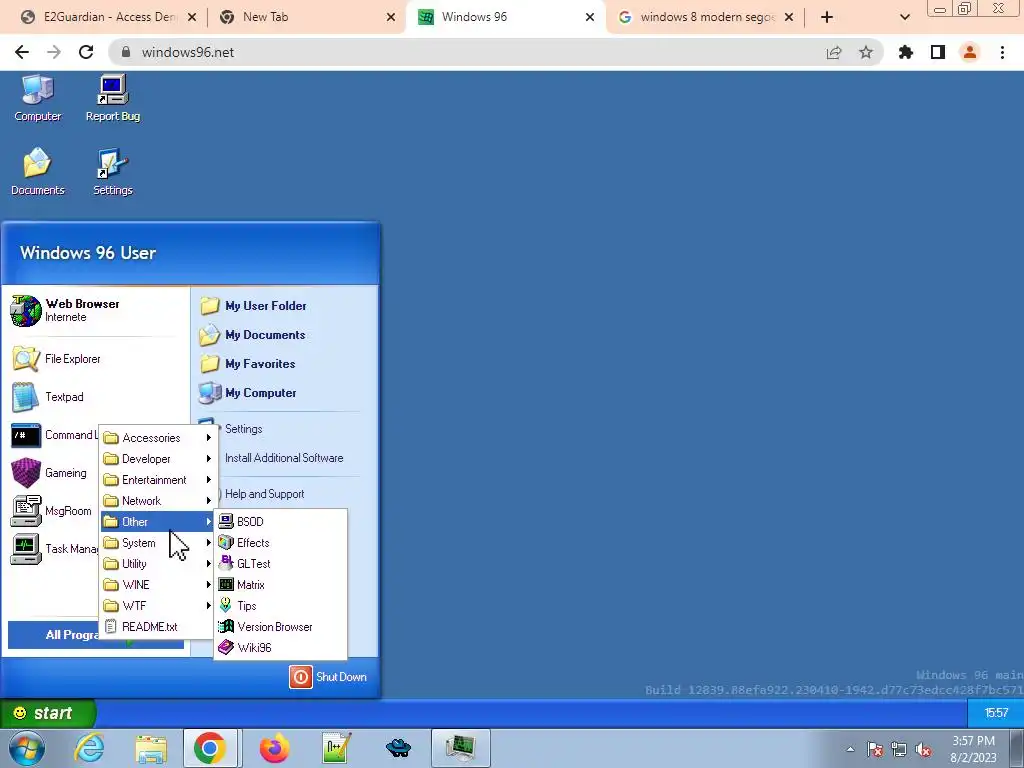Open the Documents desktop icon
This screenshot has width=1024, height=768.
pos(37,172)
